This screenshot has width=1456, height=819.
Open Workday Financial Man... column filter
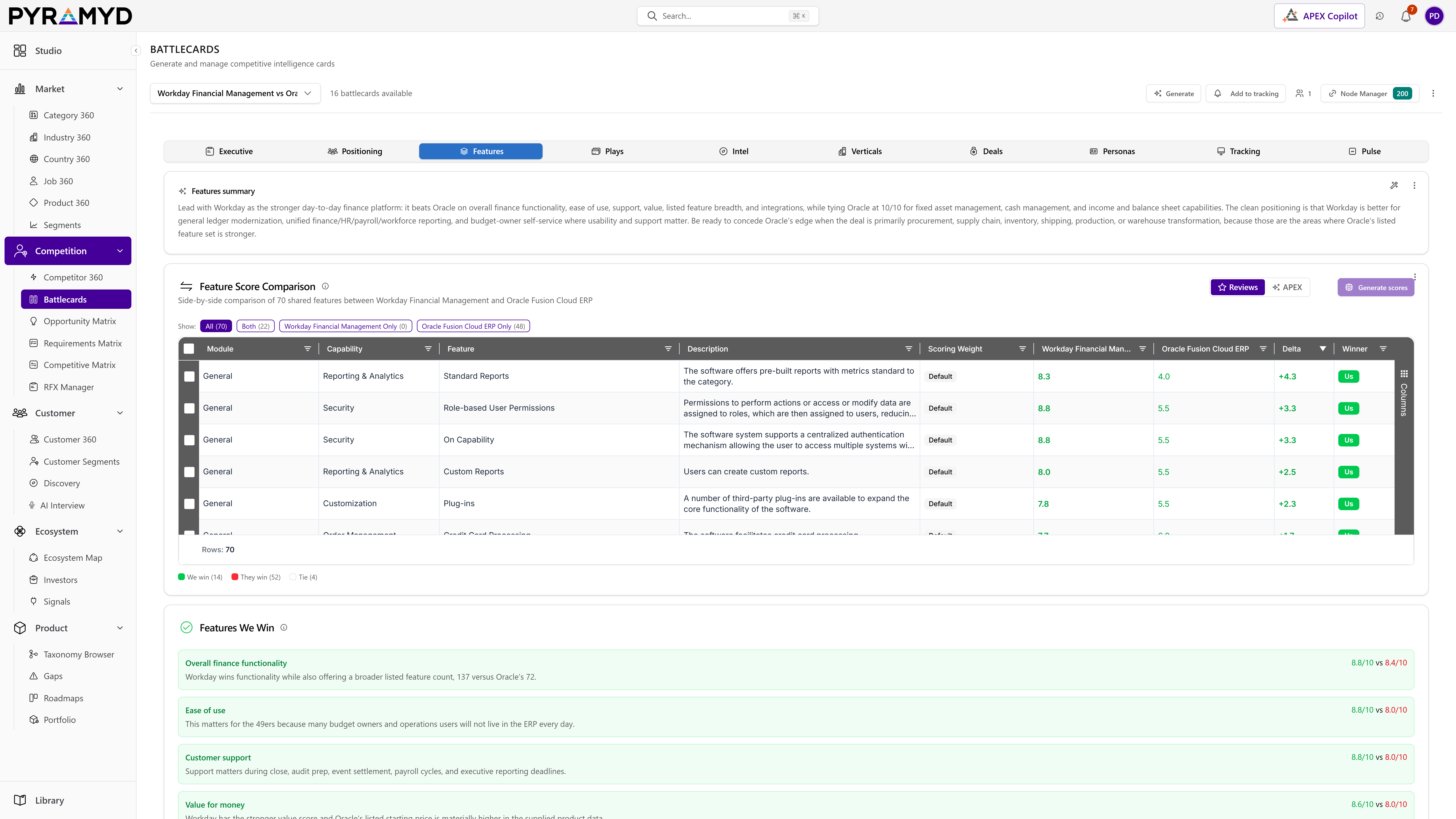(x=1142, y=349)
